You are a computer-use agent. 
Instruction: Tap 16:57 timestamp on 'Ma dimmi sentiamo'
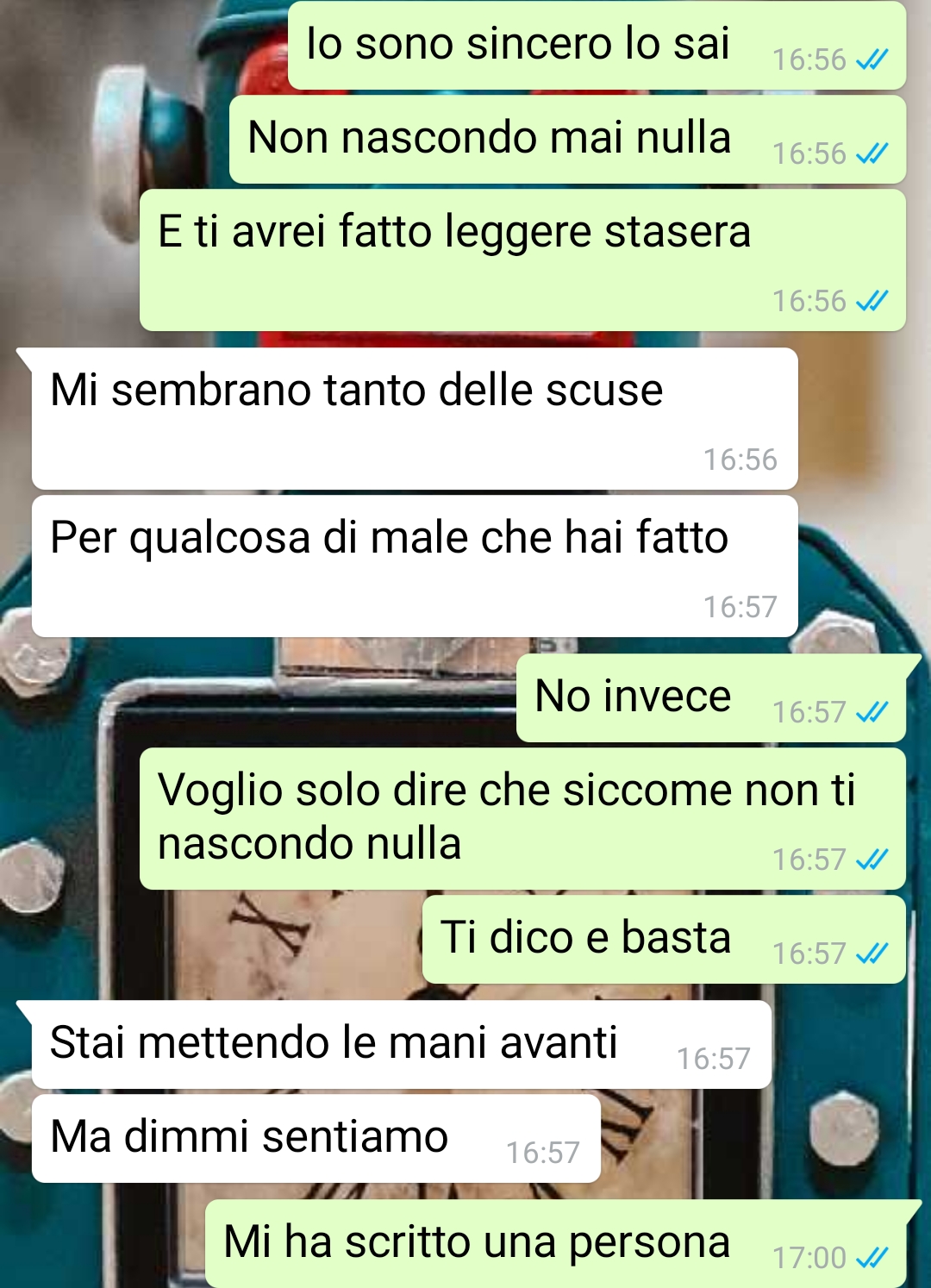pos(542,1153)
